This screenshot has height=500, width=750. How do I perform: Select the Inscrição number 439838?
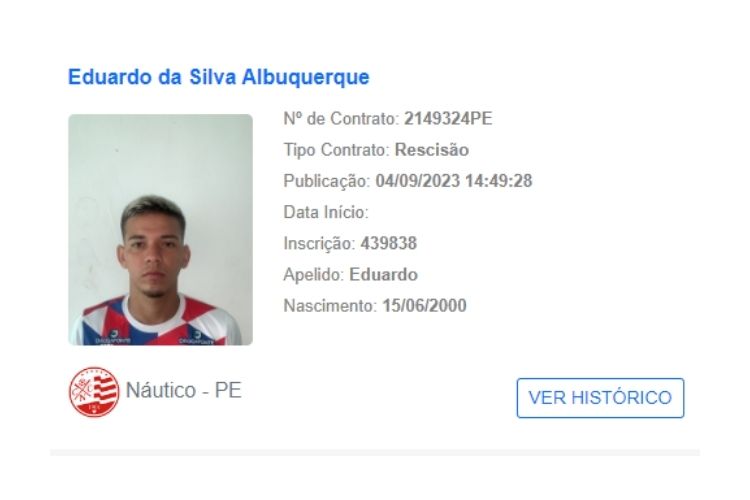[x=388, y=243]
